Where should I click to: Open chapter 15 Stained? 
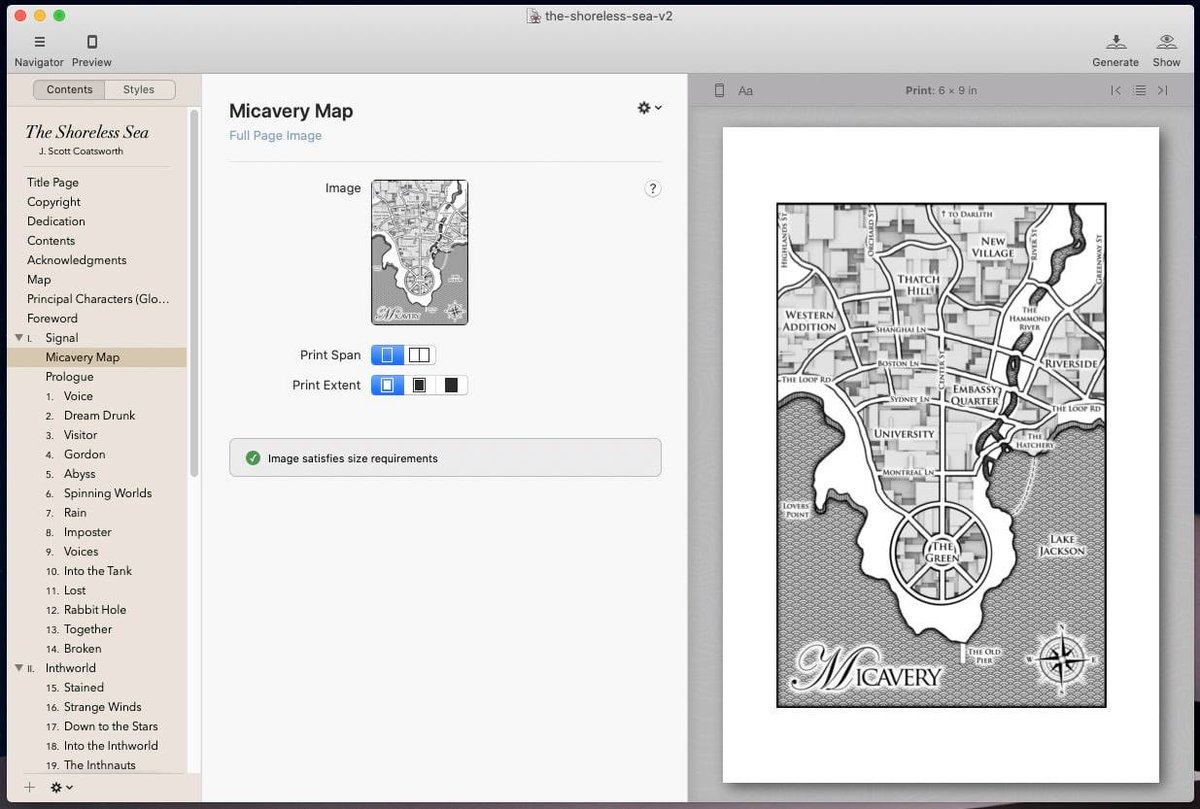click(x=84, y=688)
